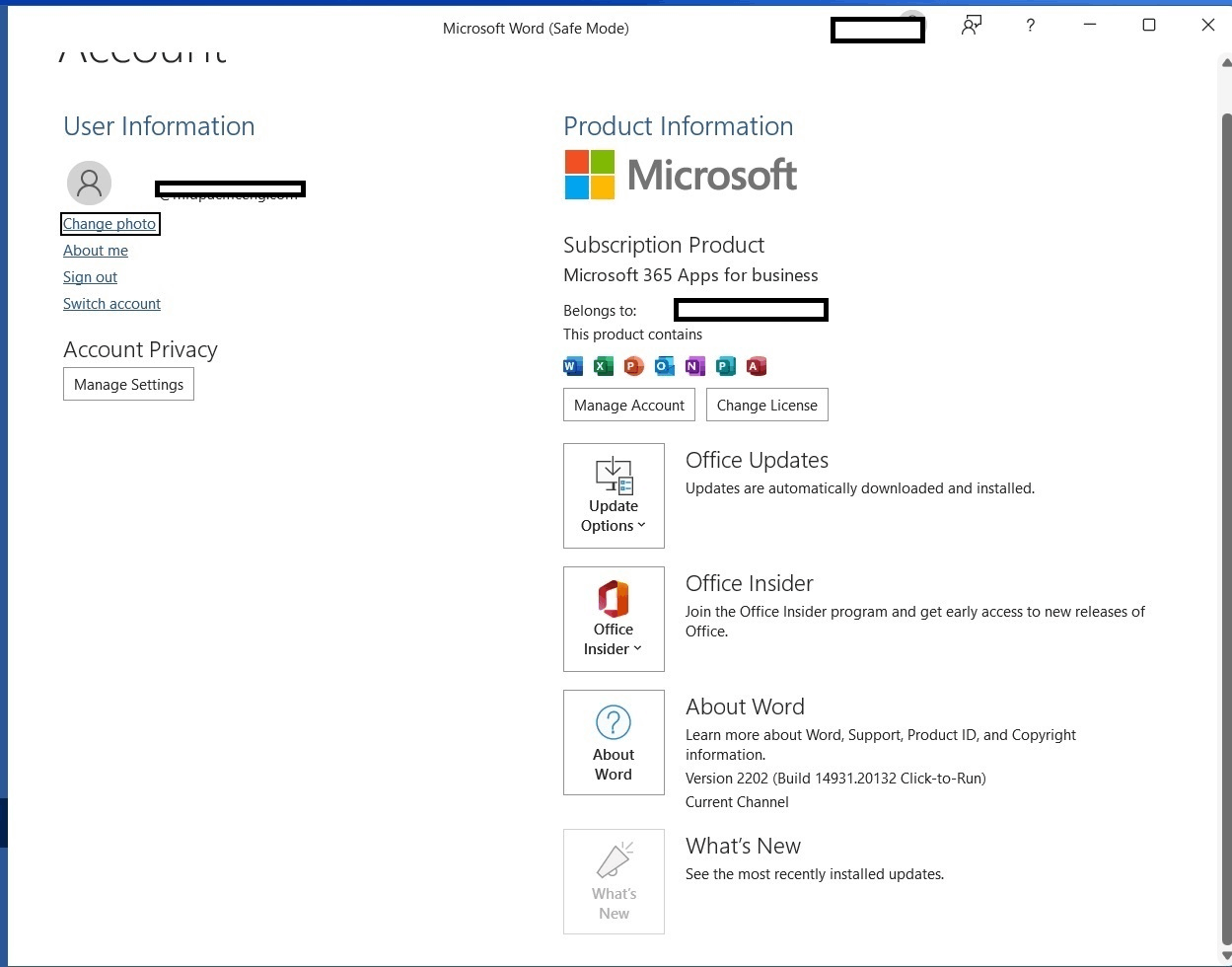Minimize the Word window
Screen dimensions: 1232x967
[1090, 26]
